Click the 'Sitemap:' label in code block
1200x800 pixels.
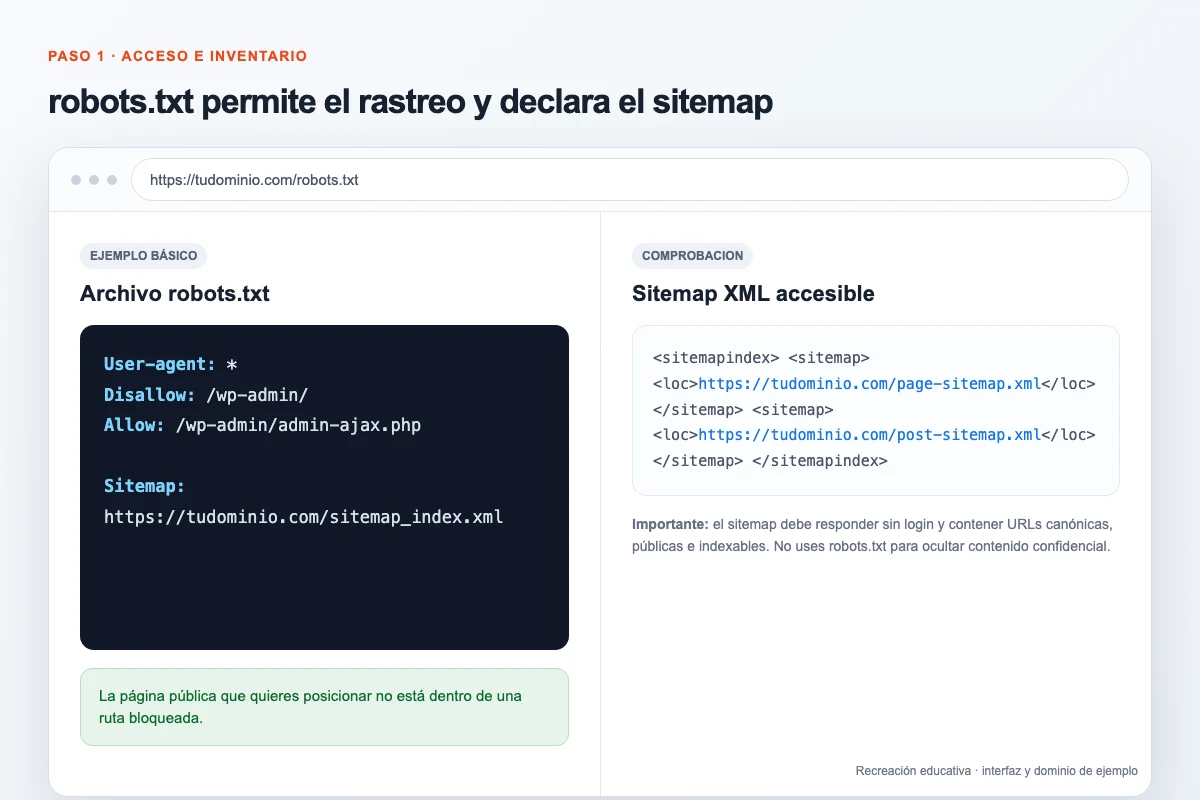(x=144, y=486)
